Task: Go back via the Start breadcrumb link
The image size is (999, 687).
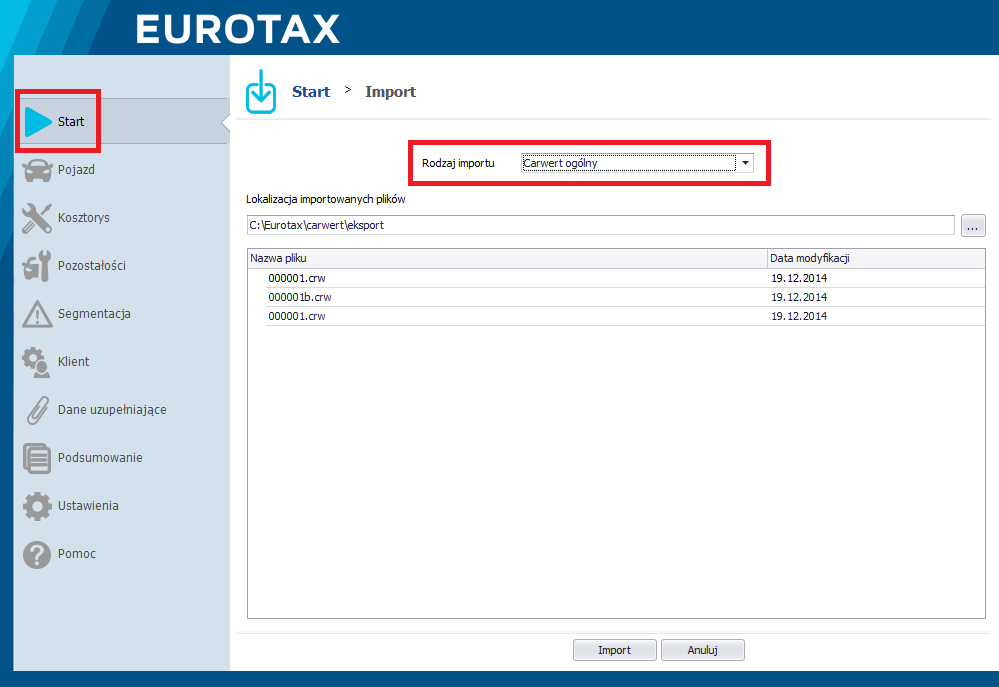Action: [311, 92]
